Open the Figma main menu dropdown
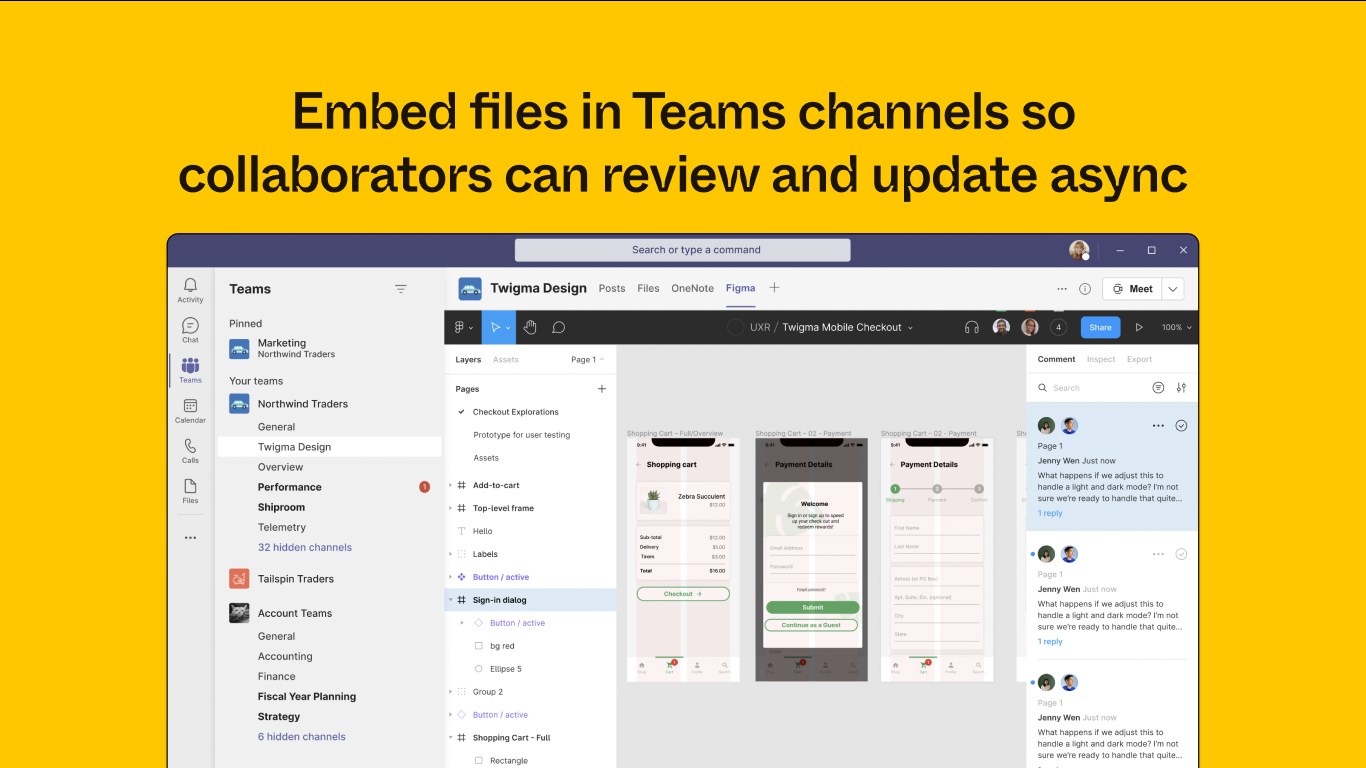This screenshot has width=1366, height=768. (x=464, y=327)
